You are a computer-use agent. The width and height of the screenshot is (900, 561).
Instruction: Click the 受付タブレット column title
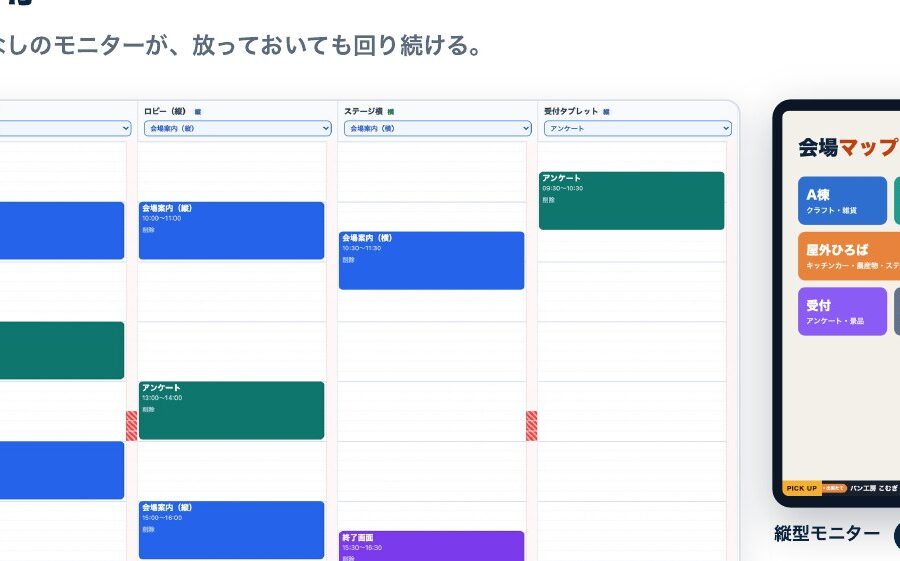[571, 111]
